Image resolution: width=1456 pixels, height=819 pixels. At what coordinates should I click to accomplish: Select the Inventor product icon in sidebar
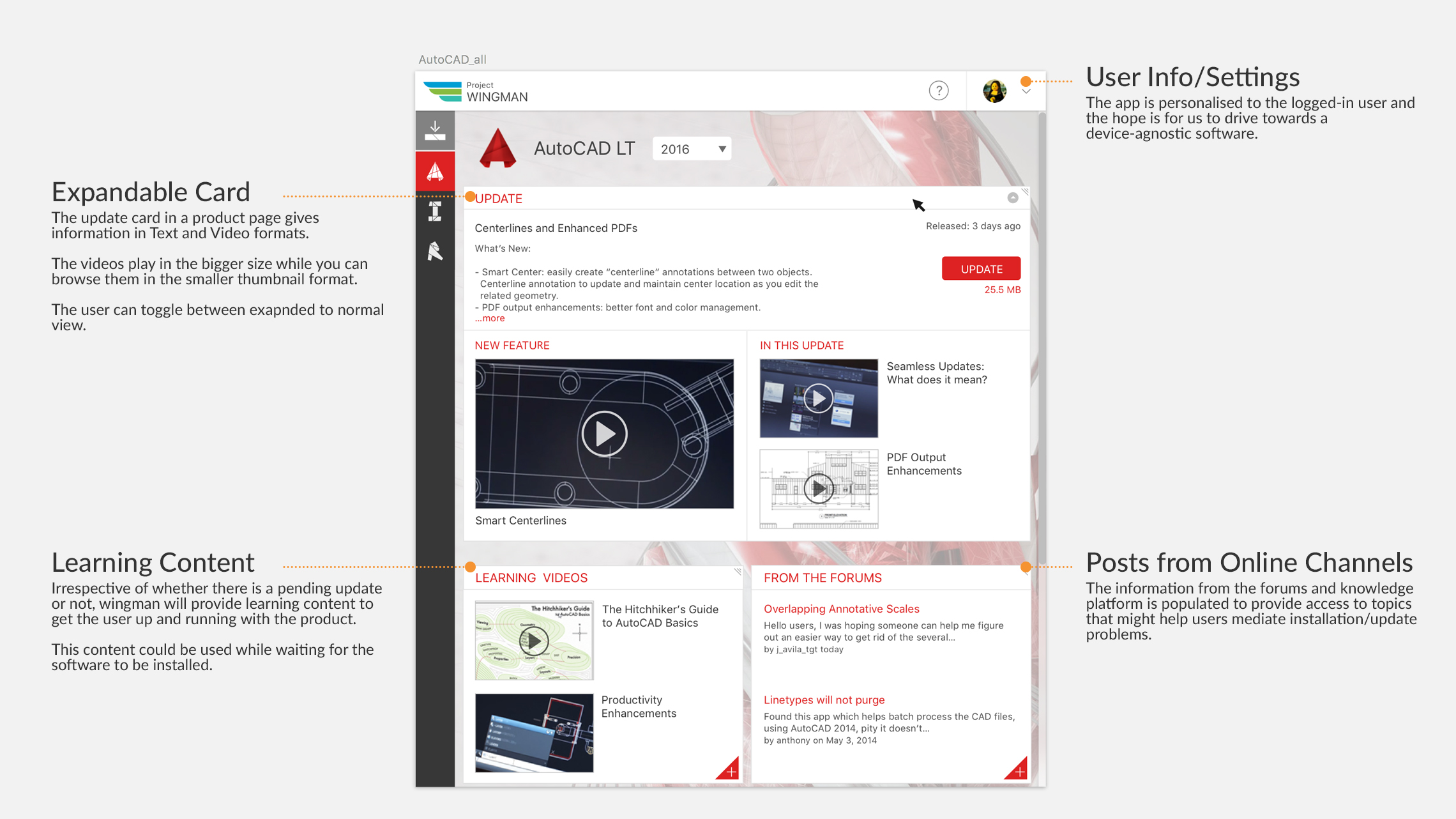435,211
